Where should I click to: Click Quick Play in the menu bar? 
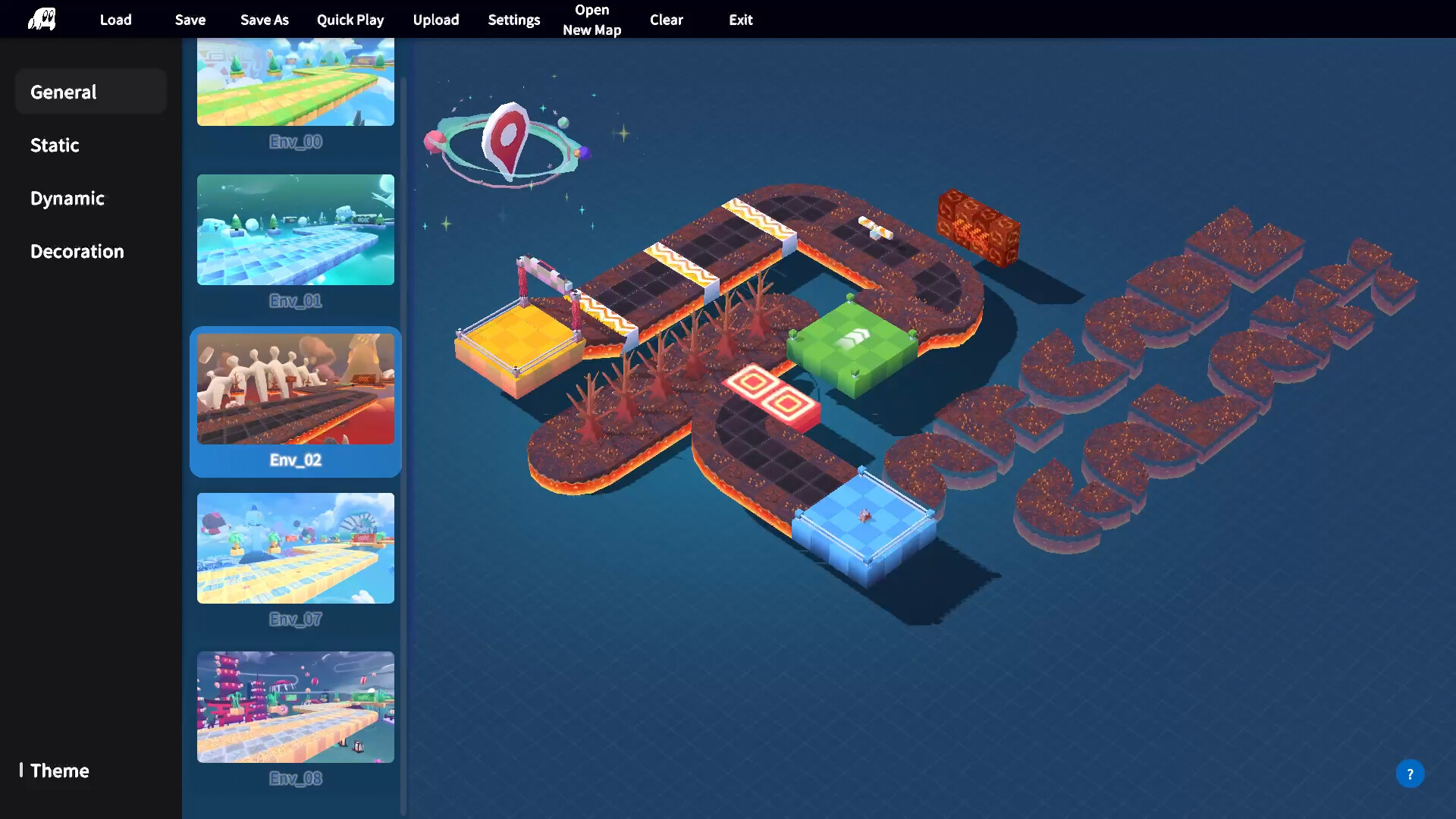tap(350, 20)
